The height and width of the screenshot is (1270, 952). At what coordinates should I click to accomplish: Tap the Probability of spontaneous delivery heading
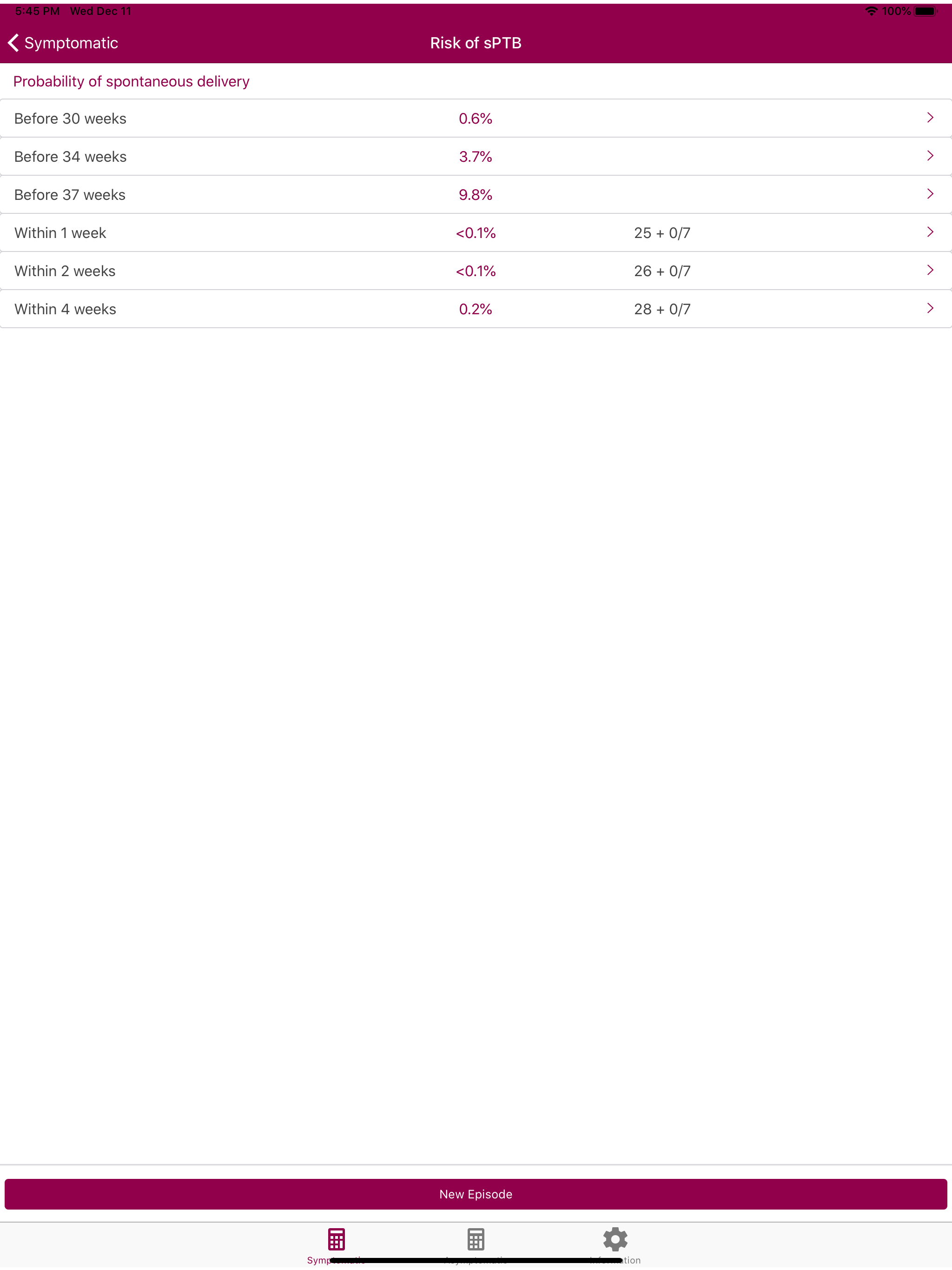click(x=131, y=81)
